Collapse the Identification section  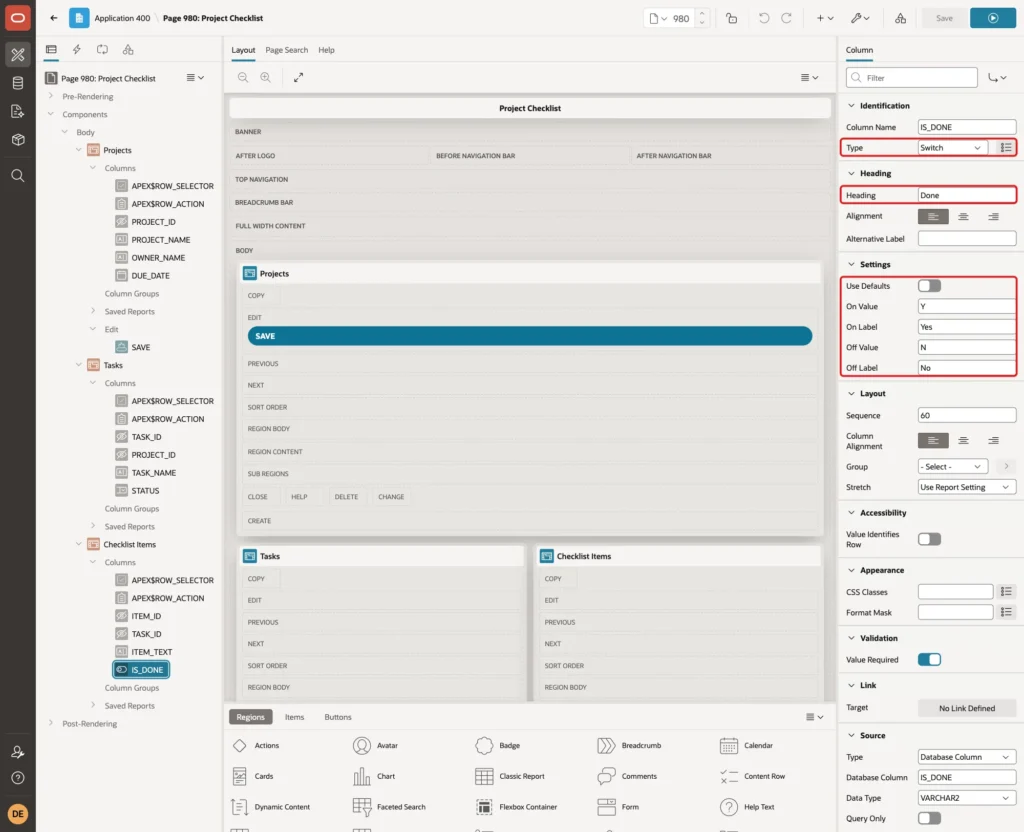pyautogui.click(x=851, y=106)
